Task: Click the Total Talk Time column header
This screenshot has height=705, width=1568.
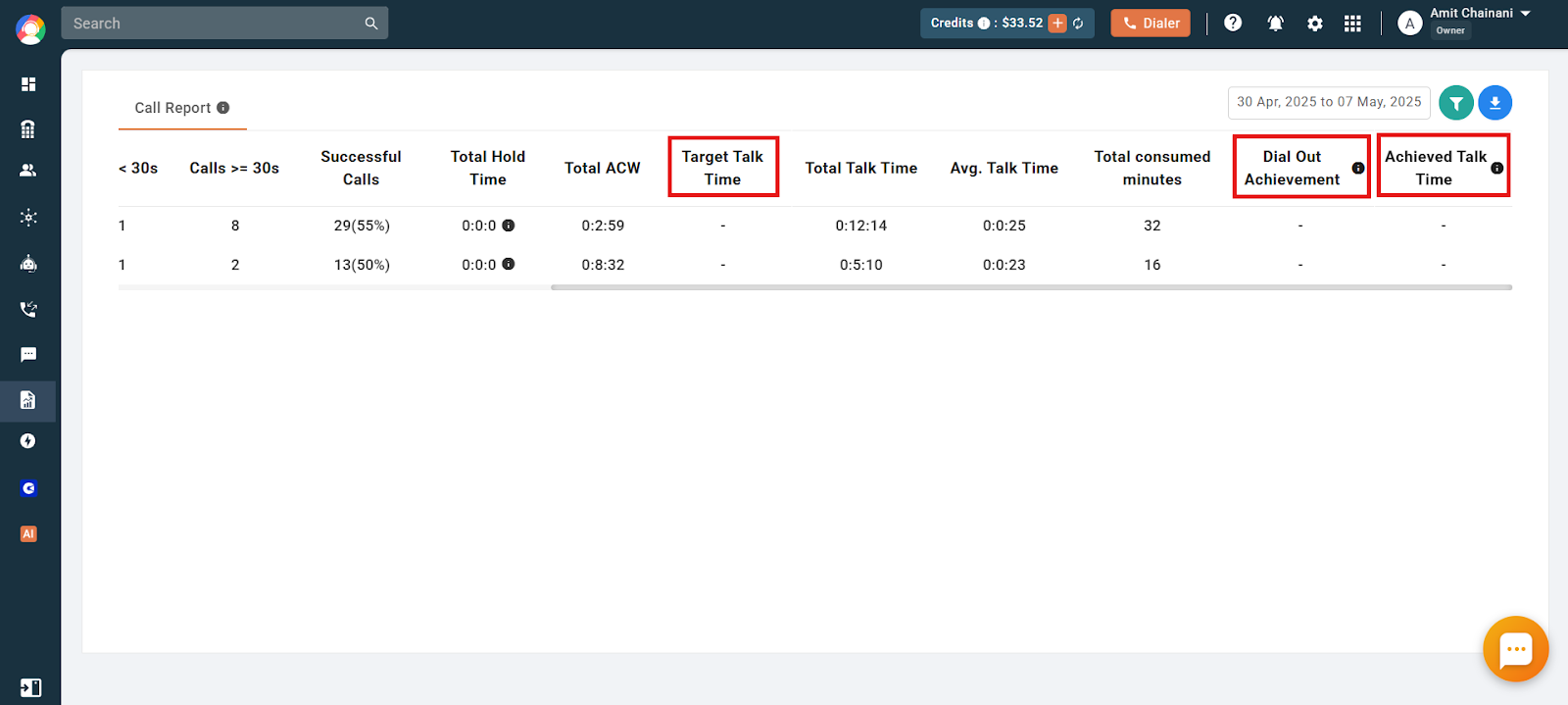Action: tap(861, 168)
